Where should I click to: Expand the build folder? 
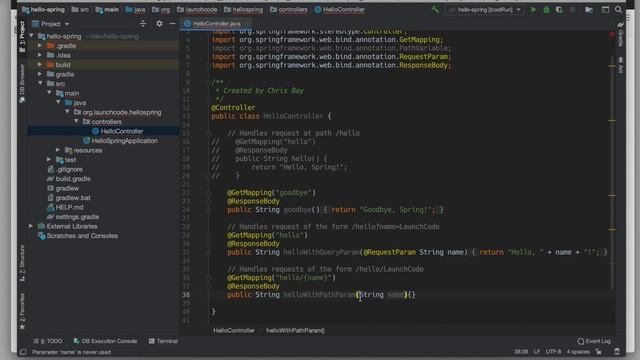[40, 64]
